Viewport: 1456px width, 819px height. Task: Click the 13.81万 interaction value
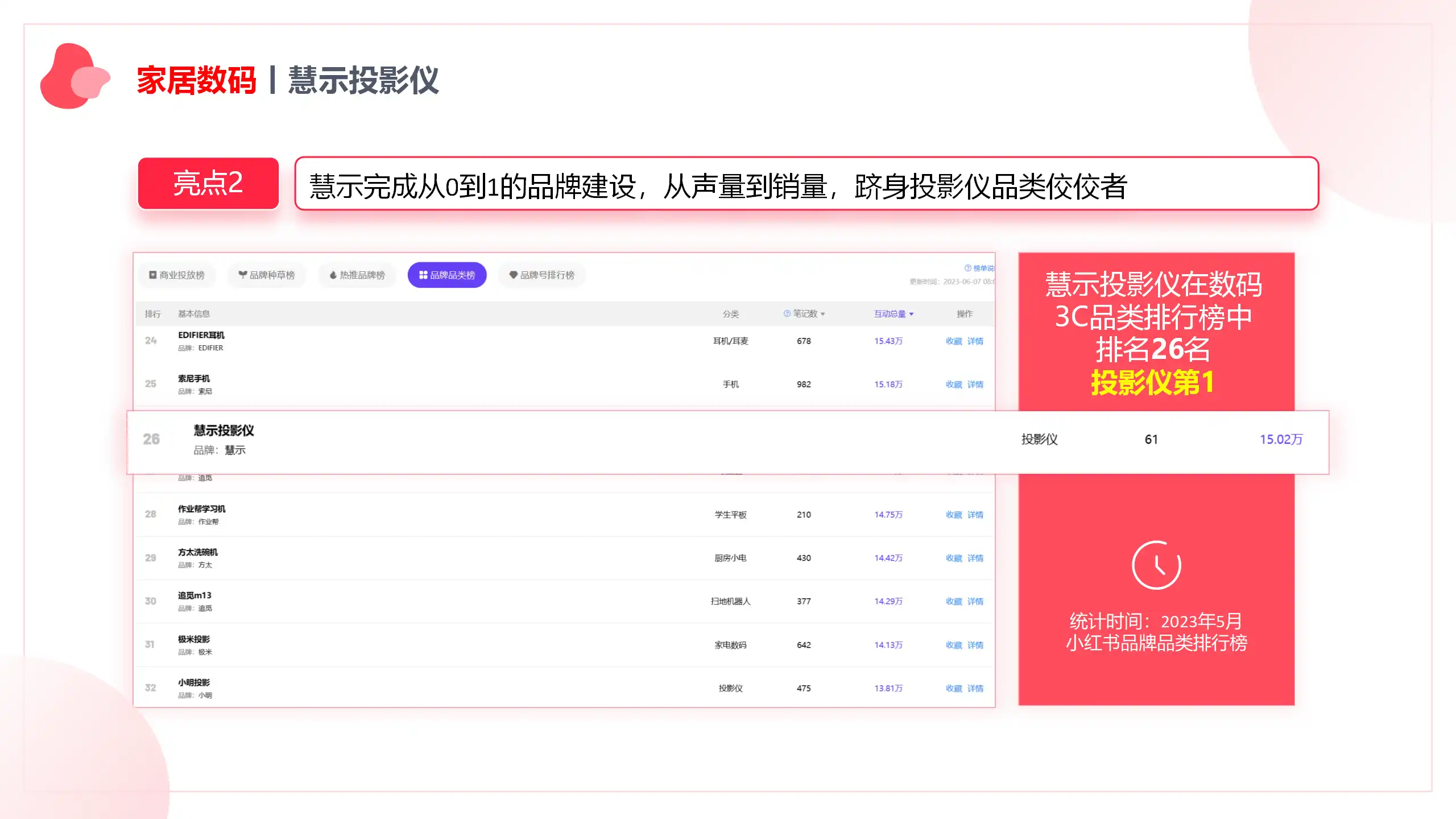(888, 688)
